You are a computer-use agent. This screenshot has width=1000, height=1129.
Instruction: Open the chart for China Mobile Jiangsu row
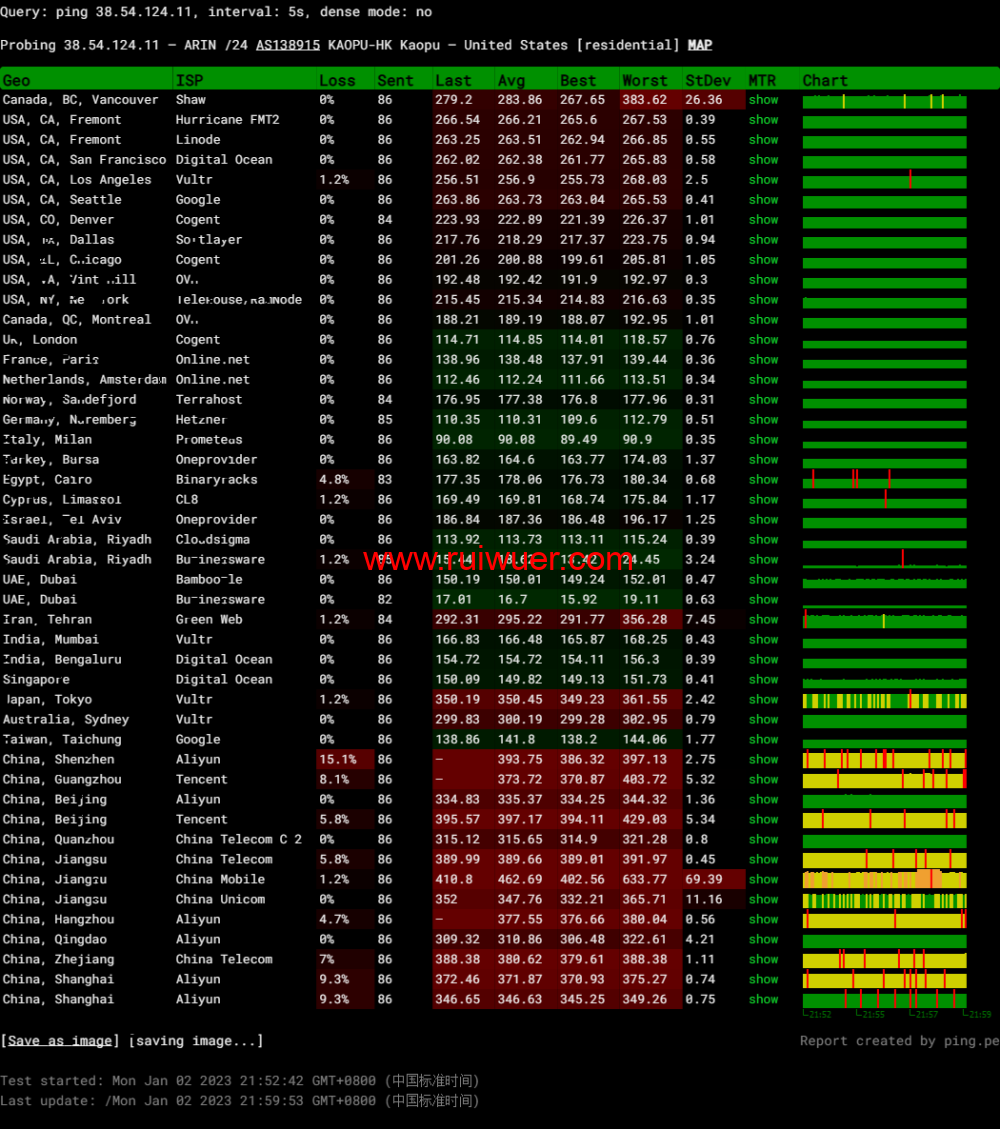pos(884,880)
